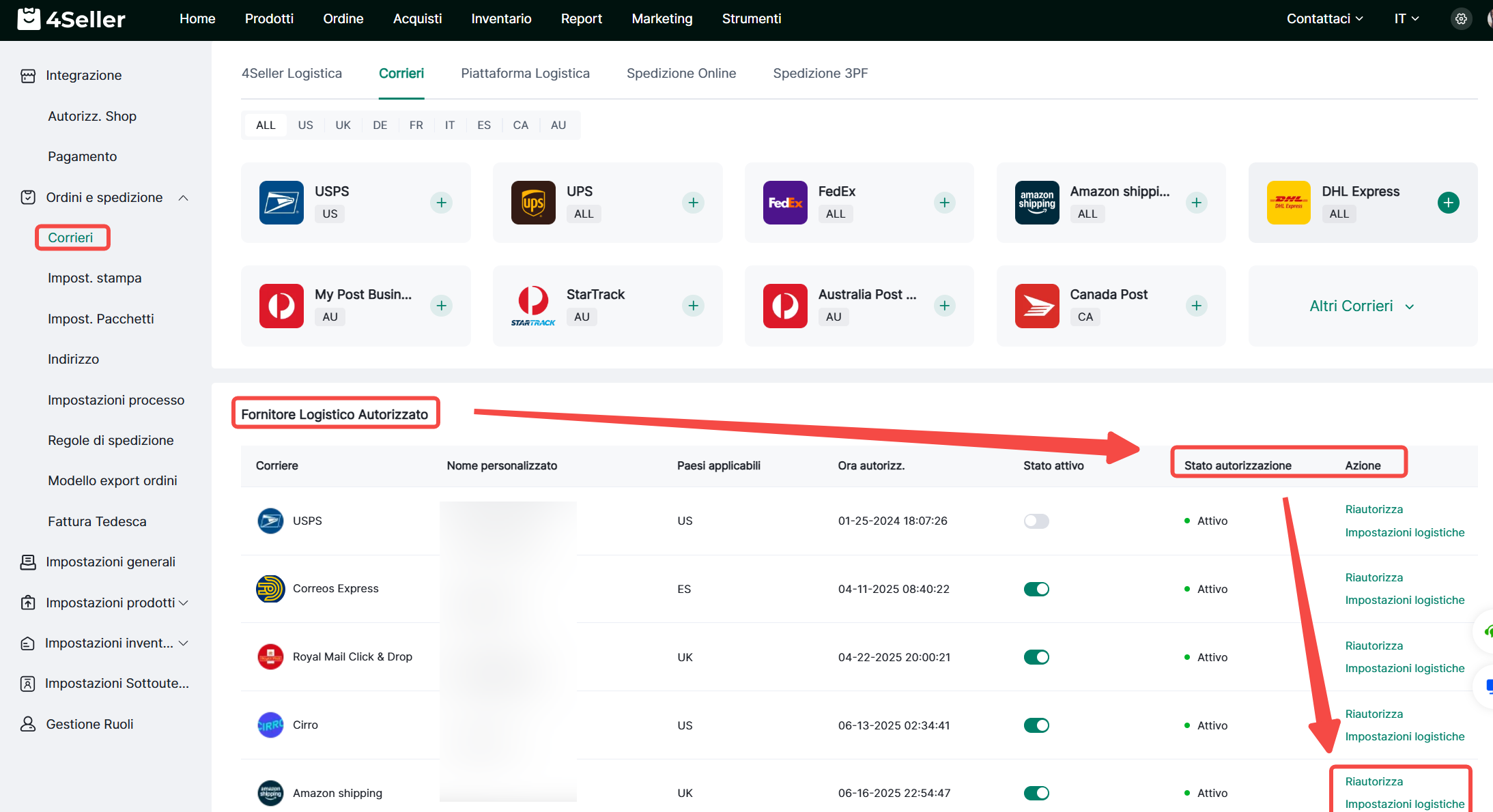
Task: Filter carriers by DE country
Action: click(x=380, y=125)
